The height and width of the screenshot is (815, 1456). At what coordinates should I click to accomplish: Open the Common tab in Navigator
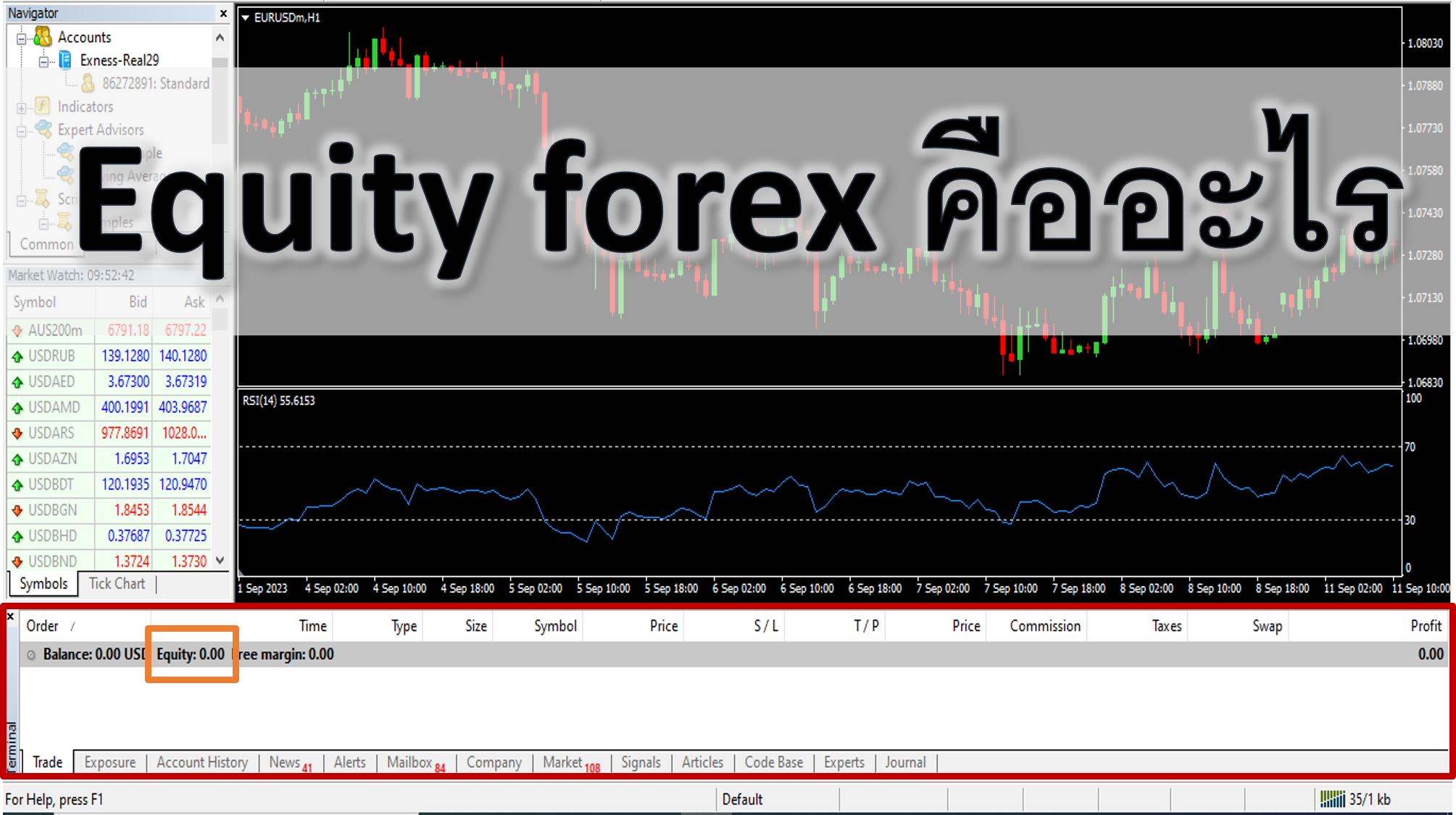(x=46, y=244)
